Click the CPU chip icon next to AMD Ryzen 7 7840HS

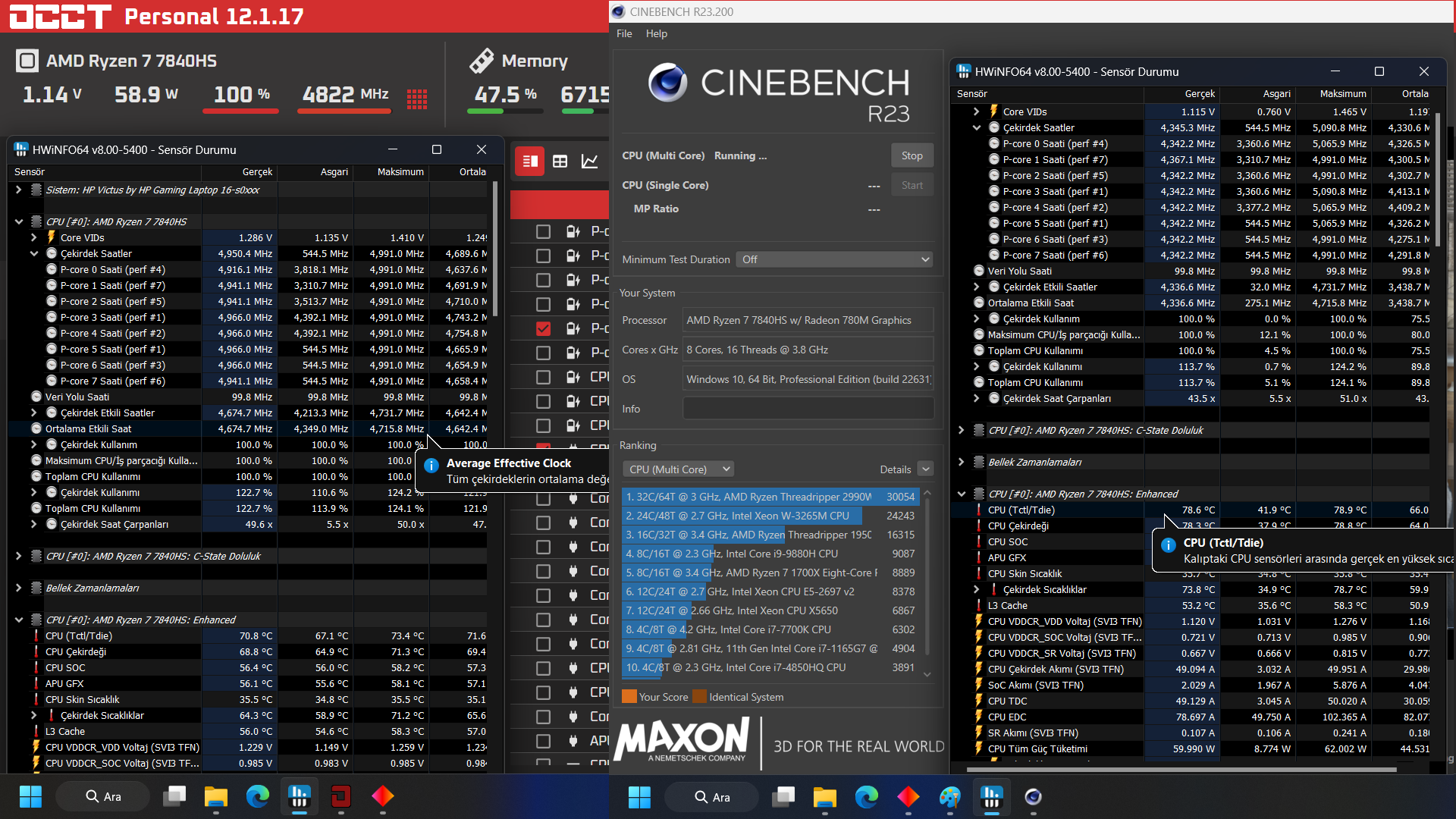27,61
